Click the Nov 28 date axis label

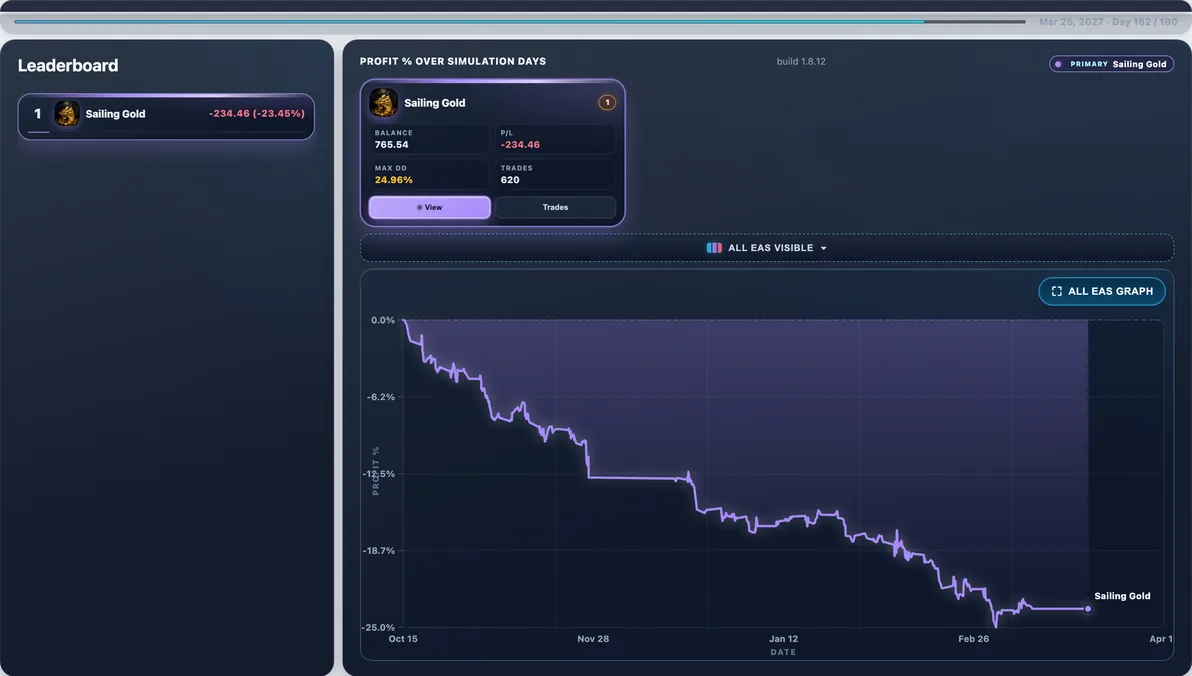click(x=593, y=639)
